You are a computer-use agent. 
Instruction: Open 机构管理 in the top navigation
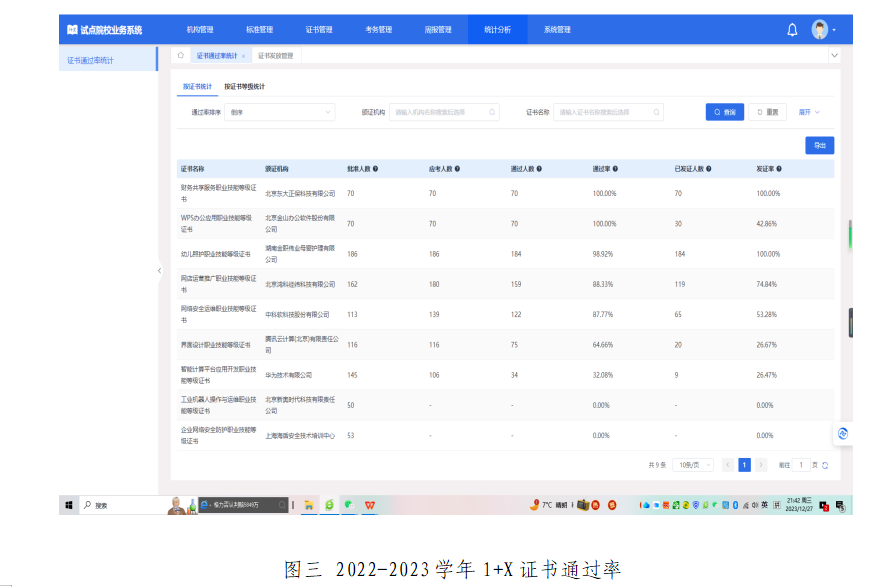pyautogui.click(x=200, y=30)
